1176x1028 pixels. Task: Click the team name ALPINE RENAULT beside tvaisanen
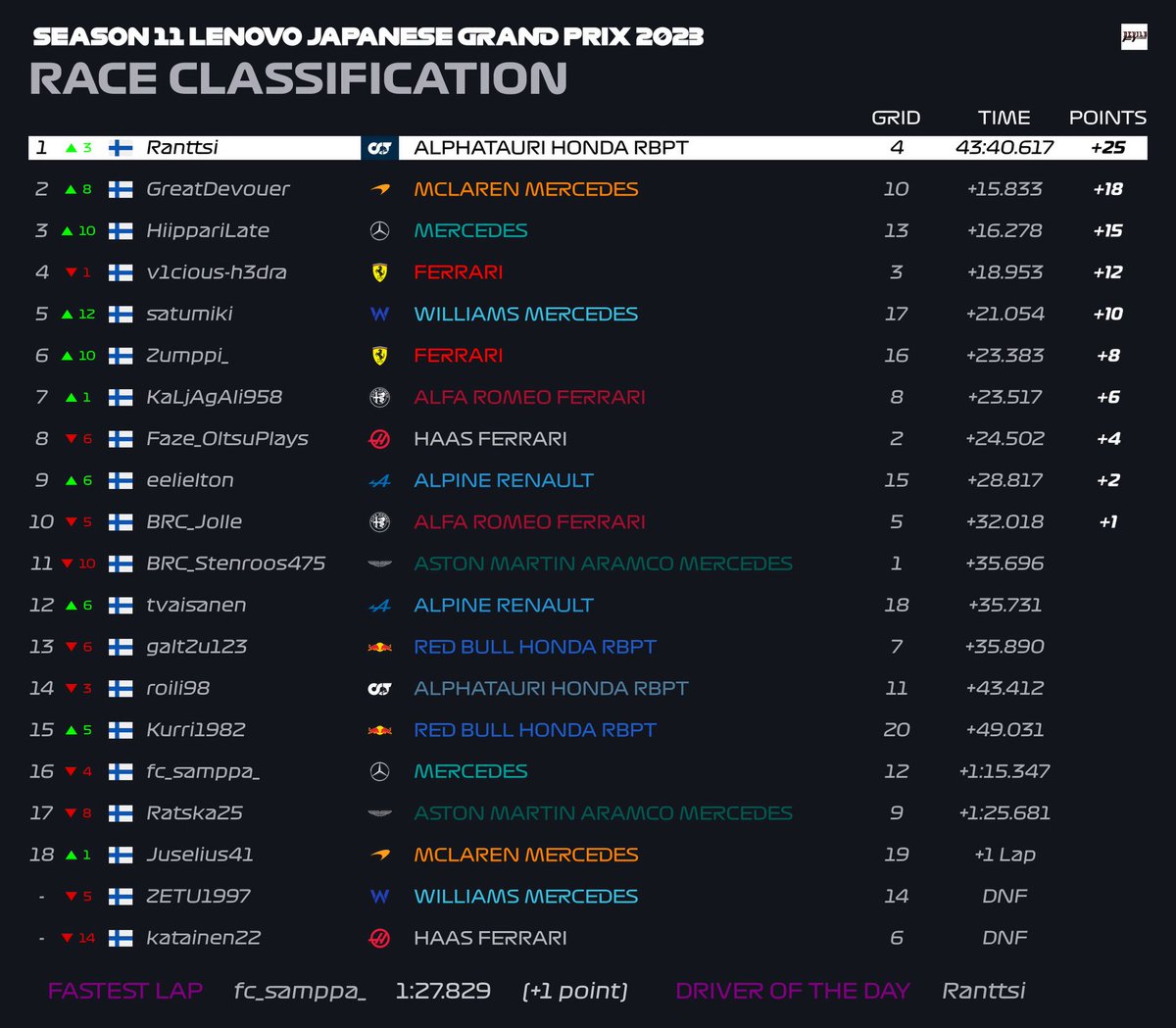pyautogui.click(x=504, y=606)
